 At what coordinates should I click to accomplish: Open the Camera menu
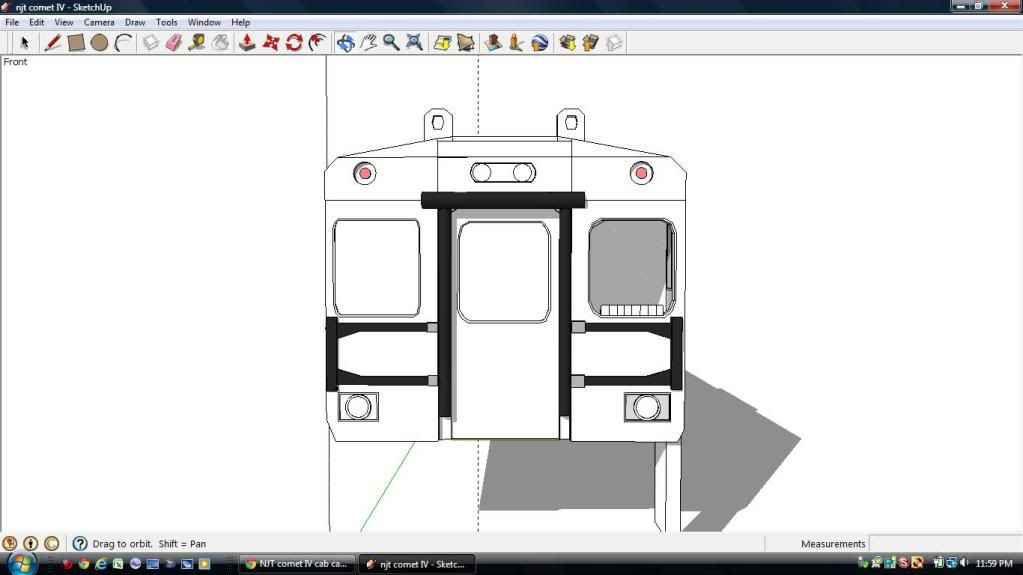[x=98, y=22]
